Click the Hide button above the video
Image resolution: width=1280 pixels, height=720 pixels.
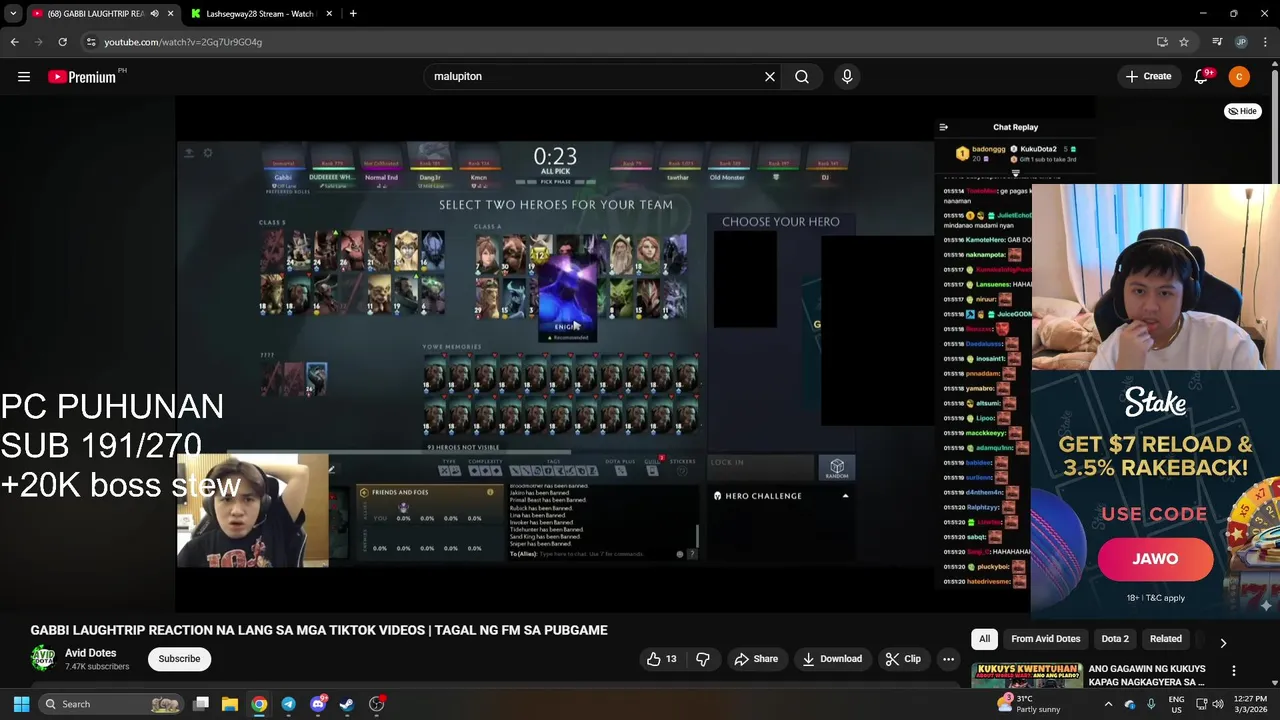[1243, 111]
